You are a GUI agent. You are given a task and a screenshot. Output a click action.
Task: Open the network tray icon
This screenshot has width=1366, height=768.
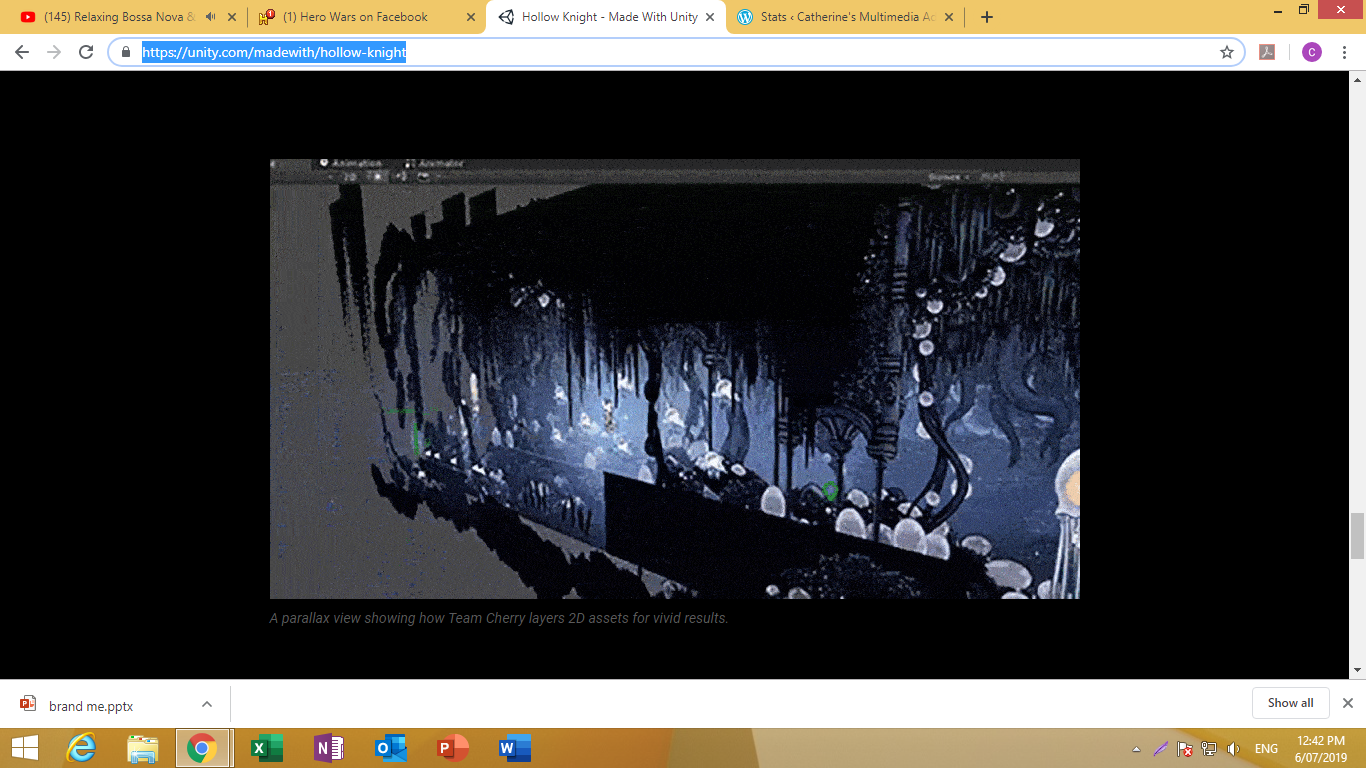point(1209,749)
